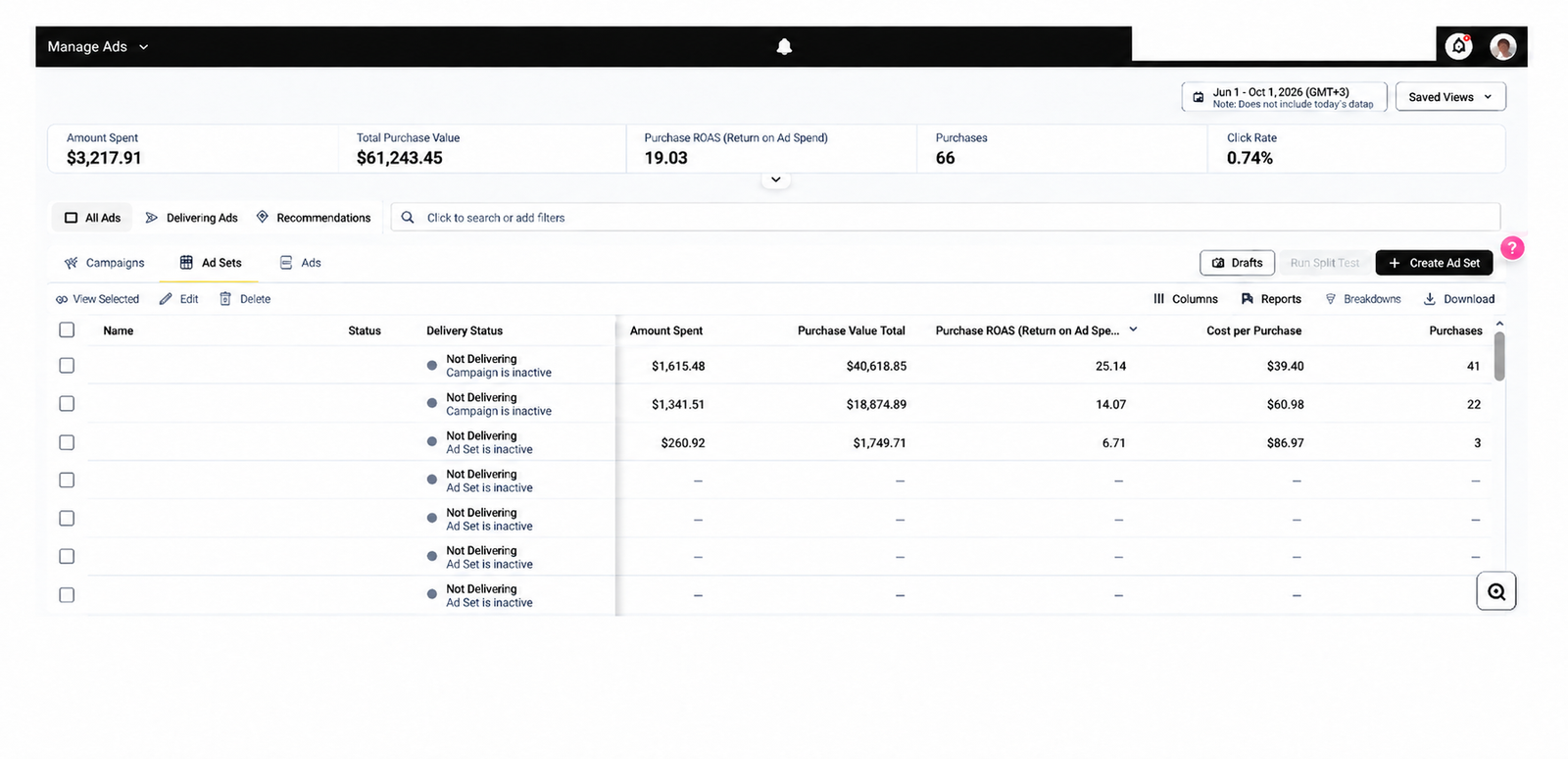This screenshot has width=1568, height=759.
Task: Open Breakdowns filter
Action: coord(1363,299)
